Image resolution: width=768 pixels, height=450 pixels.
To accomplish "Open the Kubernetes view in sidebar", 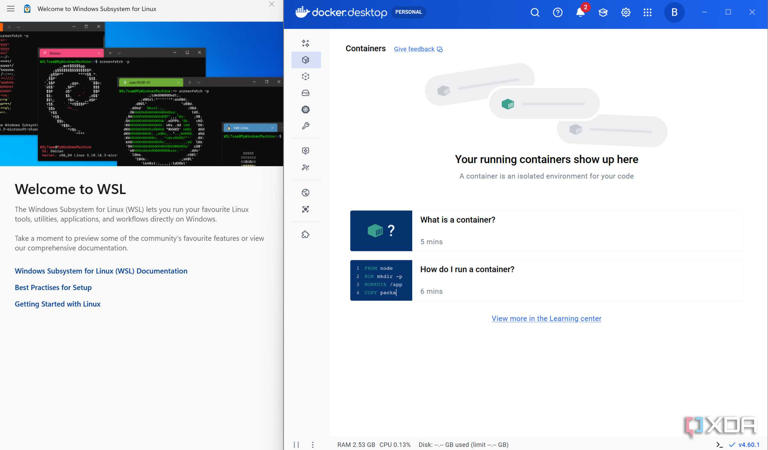I will pyautogui.click(x=306, y=110).
